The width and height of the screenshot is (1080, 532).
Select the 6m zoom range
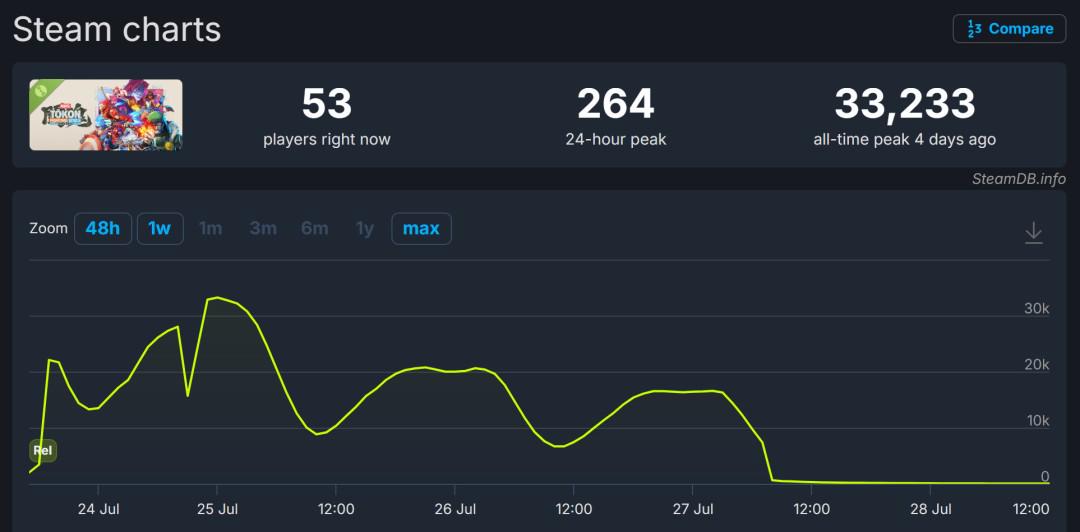[314, 229]
